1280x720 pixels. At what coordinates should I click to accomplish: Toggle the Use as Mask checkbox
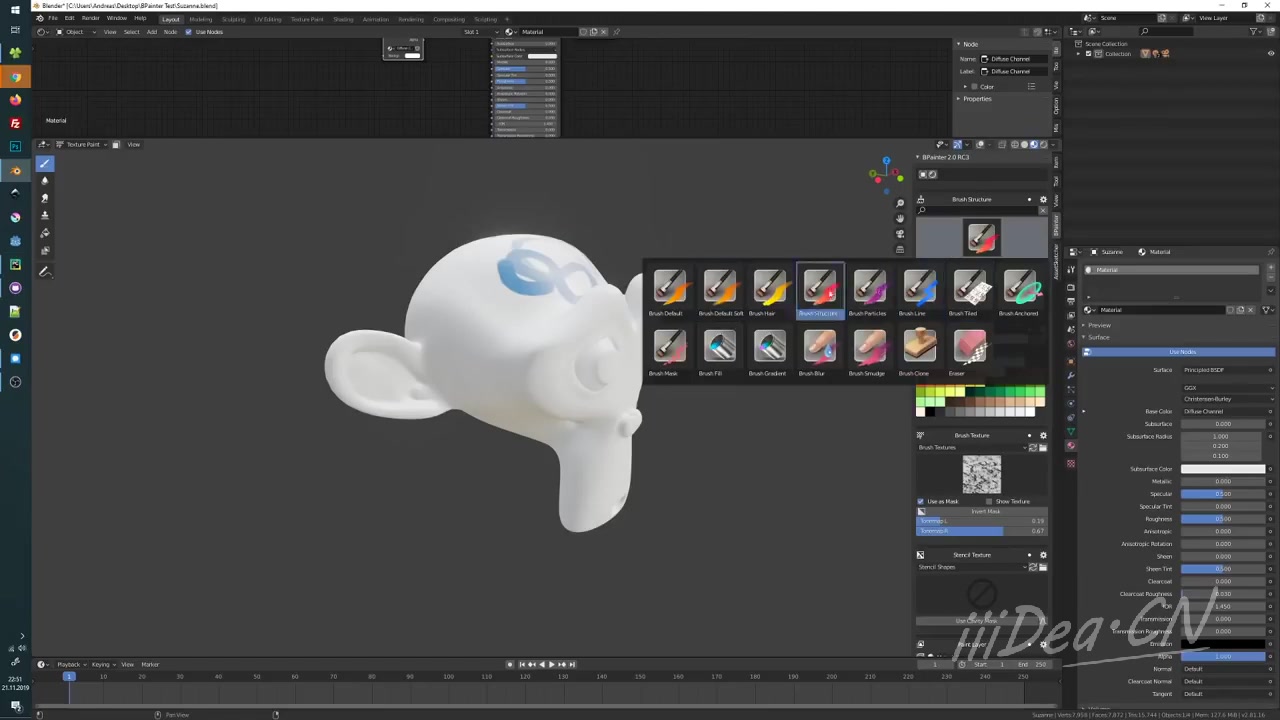click(921, 501)
